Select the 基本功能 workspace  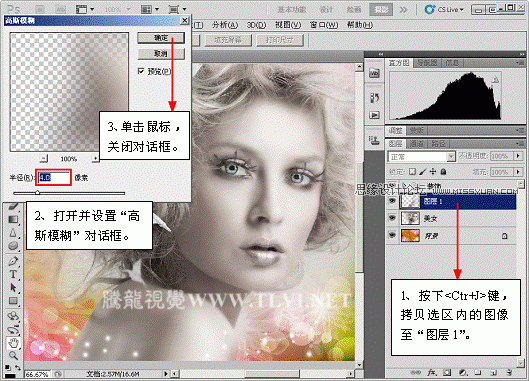pos(292,9)
